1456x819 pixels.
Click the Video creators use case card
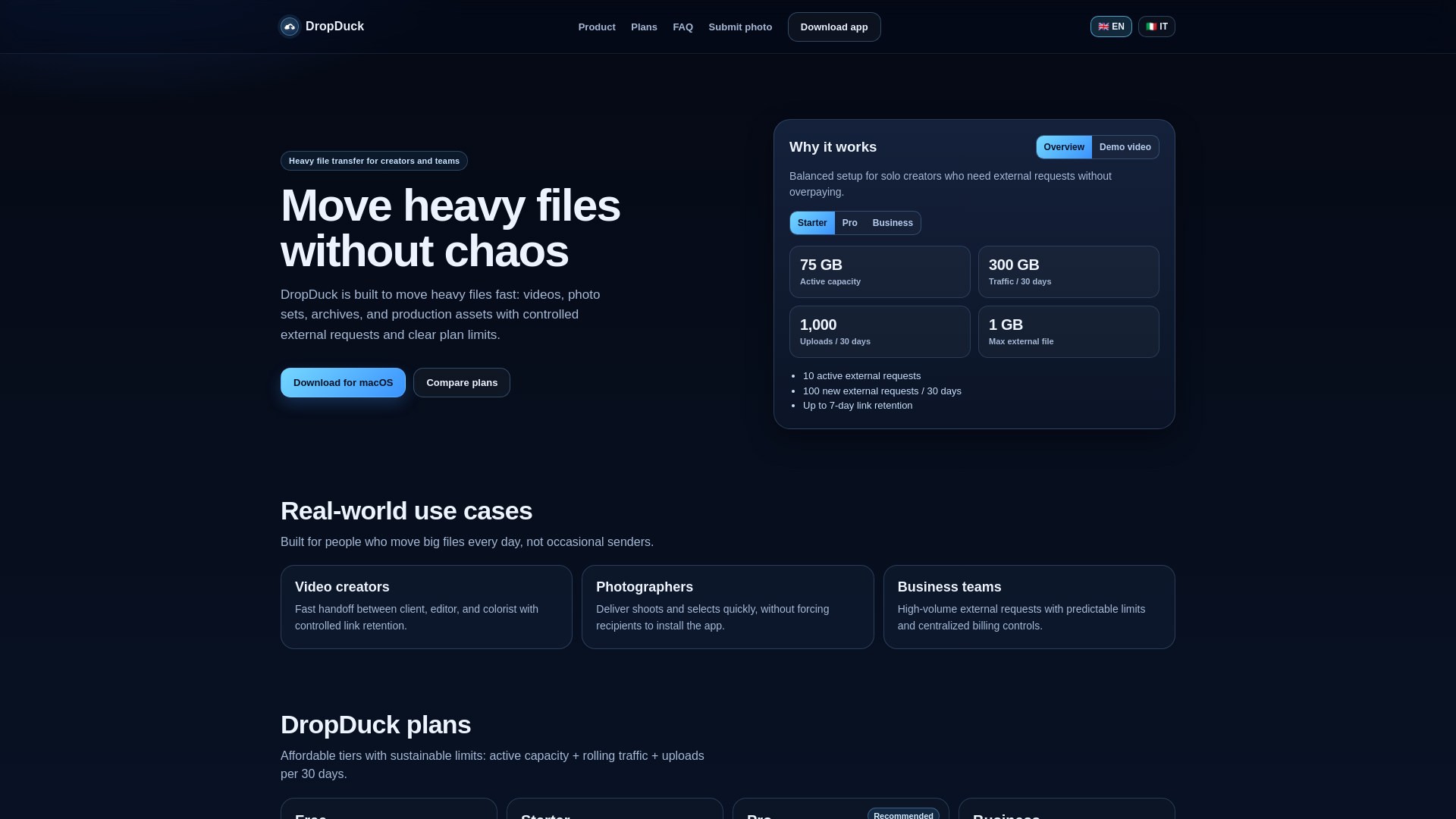tap(426, 607)
